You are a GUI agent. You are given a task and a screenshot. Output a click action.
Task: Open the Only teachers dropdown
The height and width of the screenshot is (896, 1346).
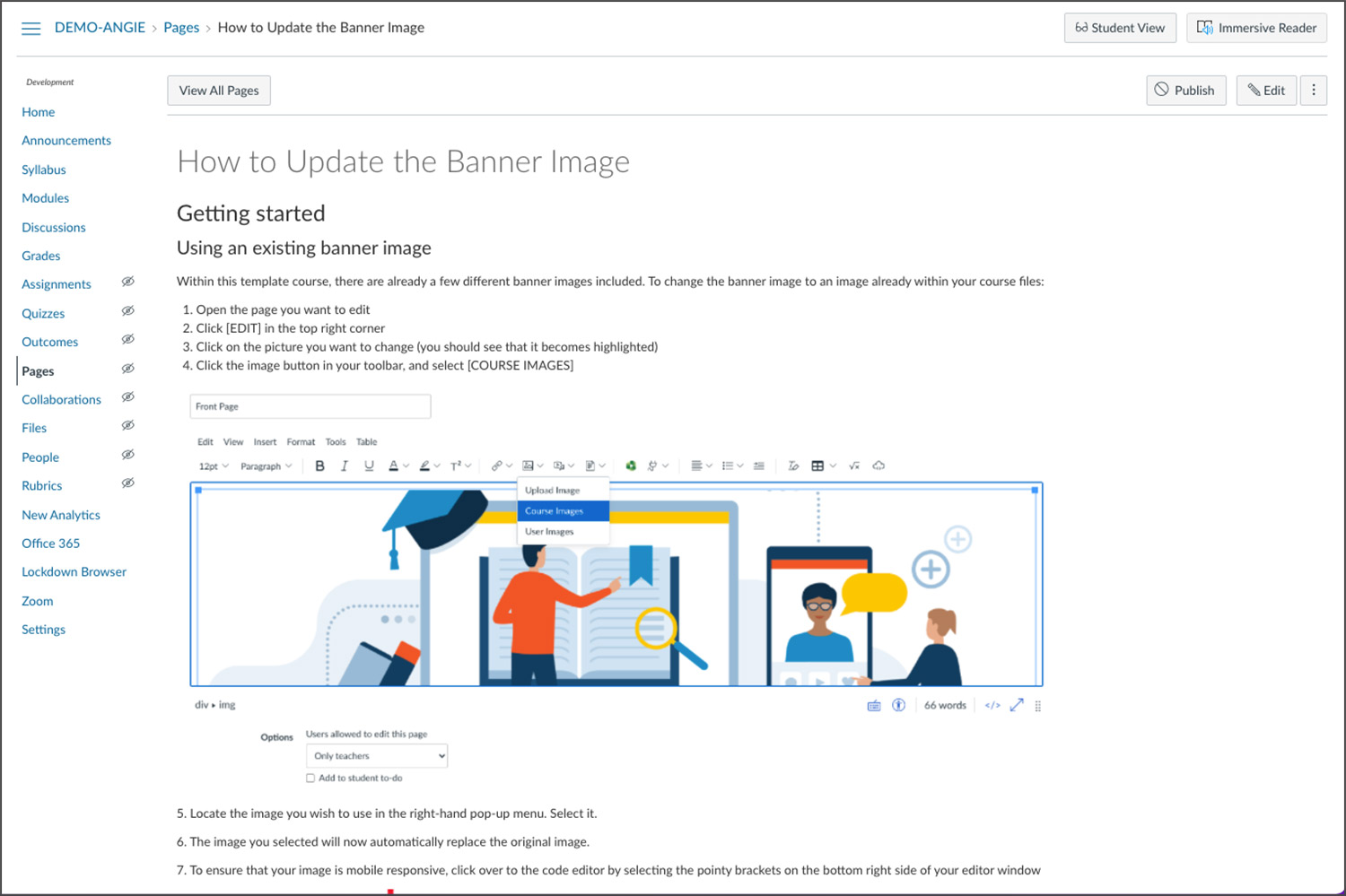pos(377,756)
